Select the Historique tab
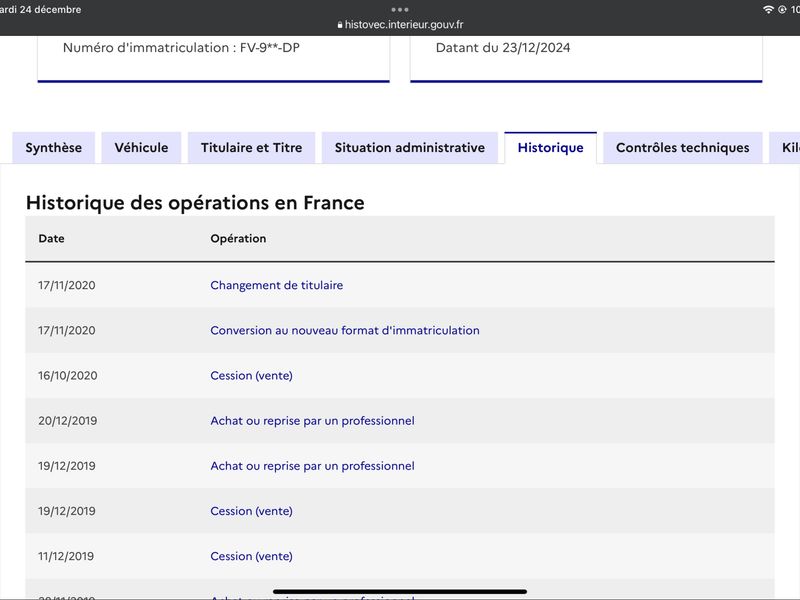This screenshot has height=600, width=800. coord(551,148)
